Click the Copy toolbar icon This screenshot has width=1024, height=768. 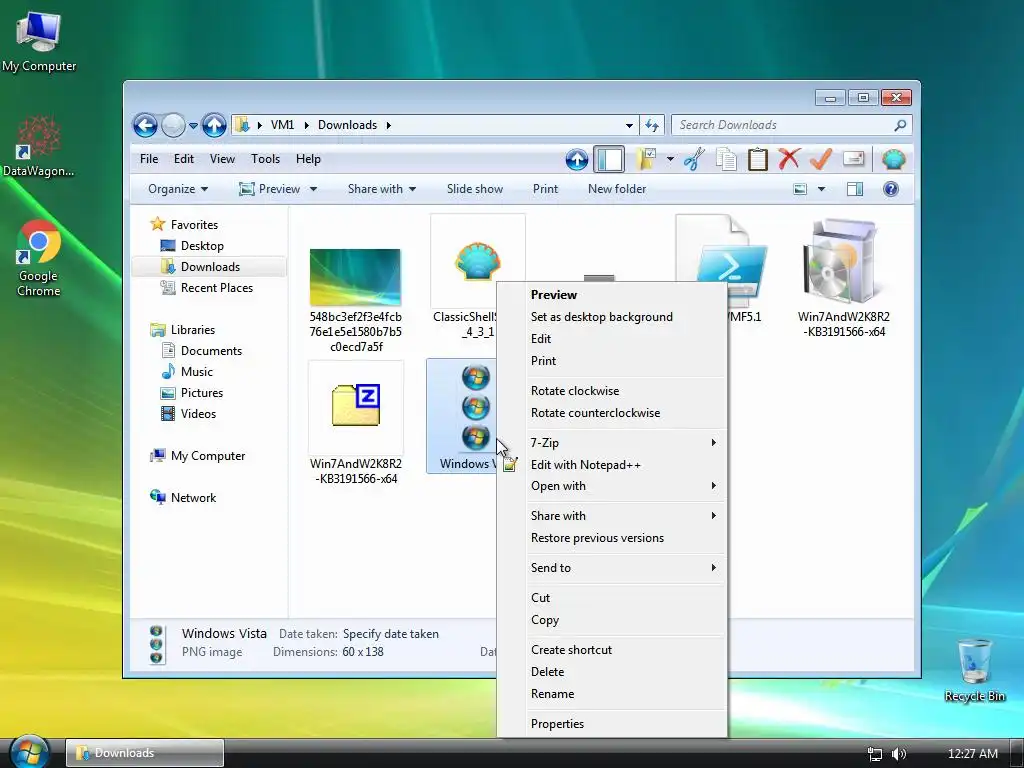tap(726, 159)
